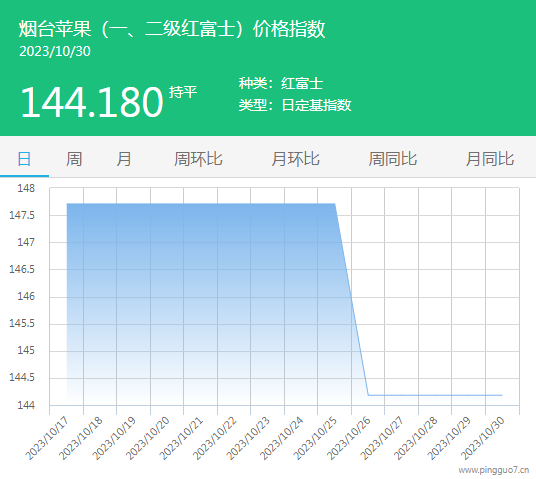Viewport: 536px width, 479px height.
Task: Click the www.pingguo7.cn watermark link
Action: click(494, 470)
